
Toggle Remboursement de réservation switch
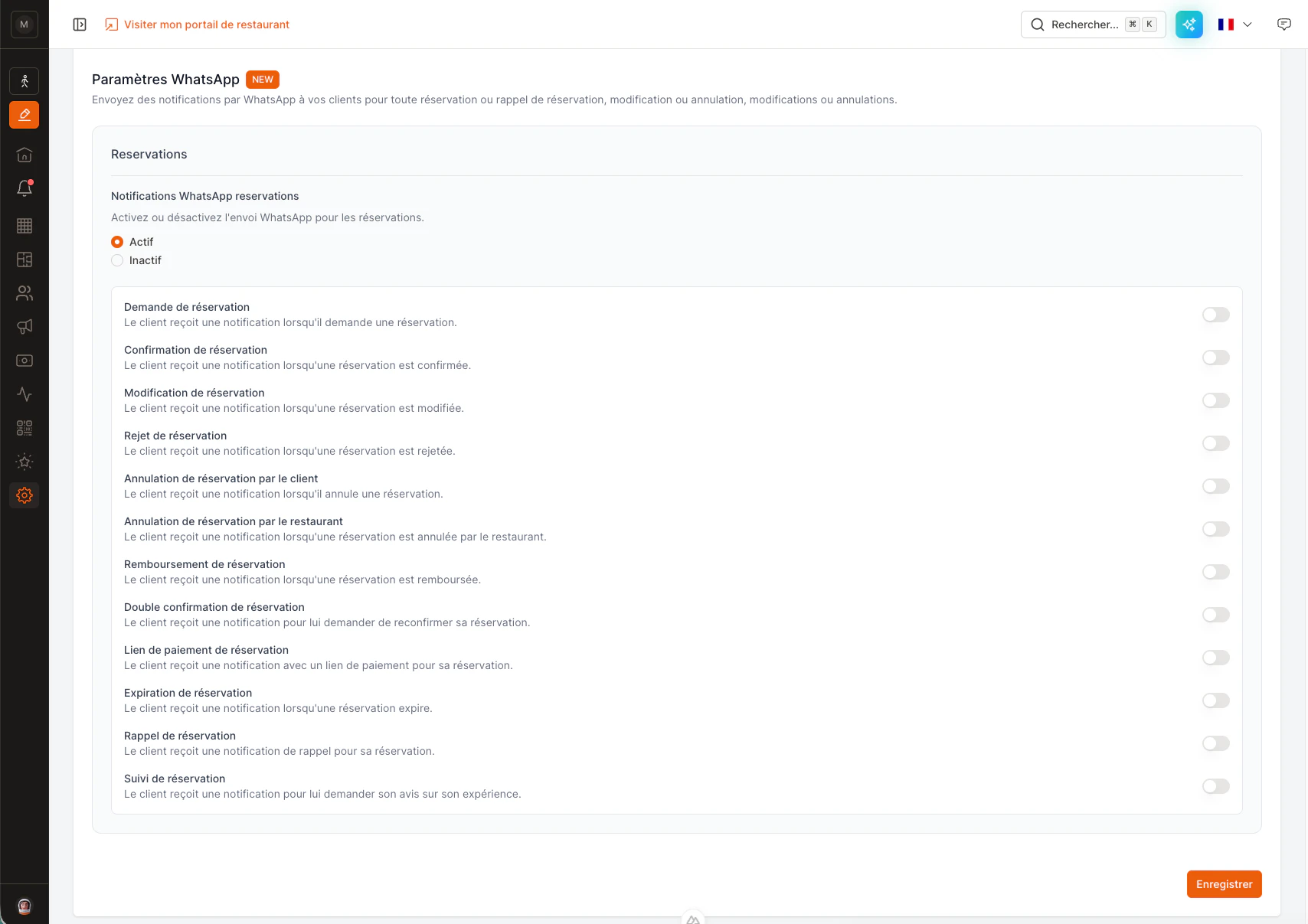pyautogui.click(x=1216, y=572)
